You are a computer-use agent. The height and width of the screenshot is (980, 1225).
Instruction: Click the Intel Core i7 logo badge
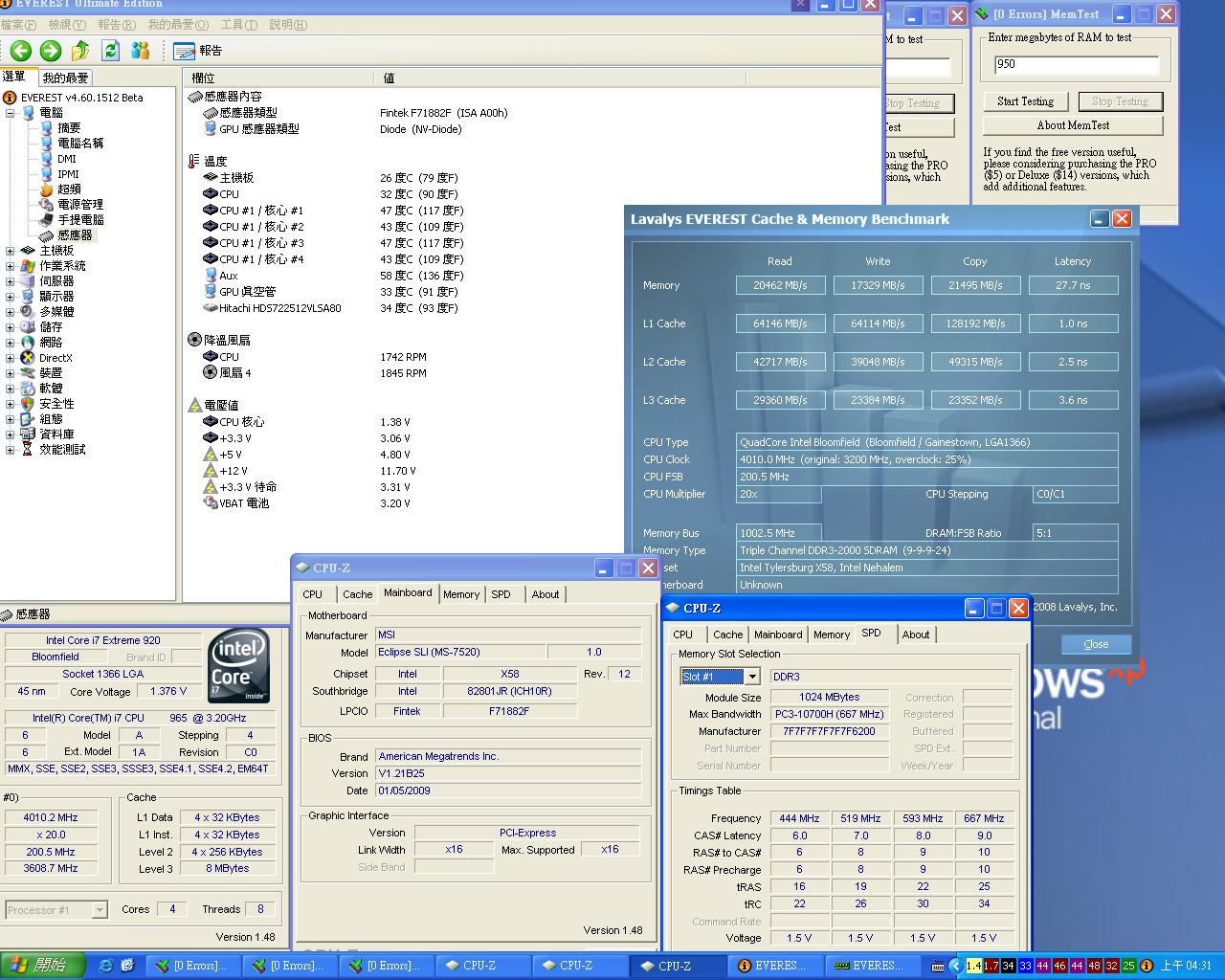(x=238, y=667)
